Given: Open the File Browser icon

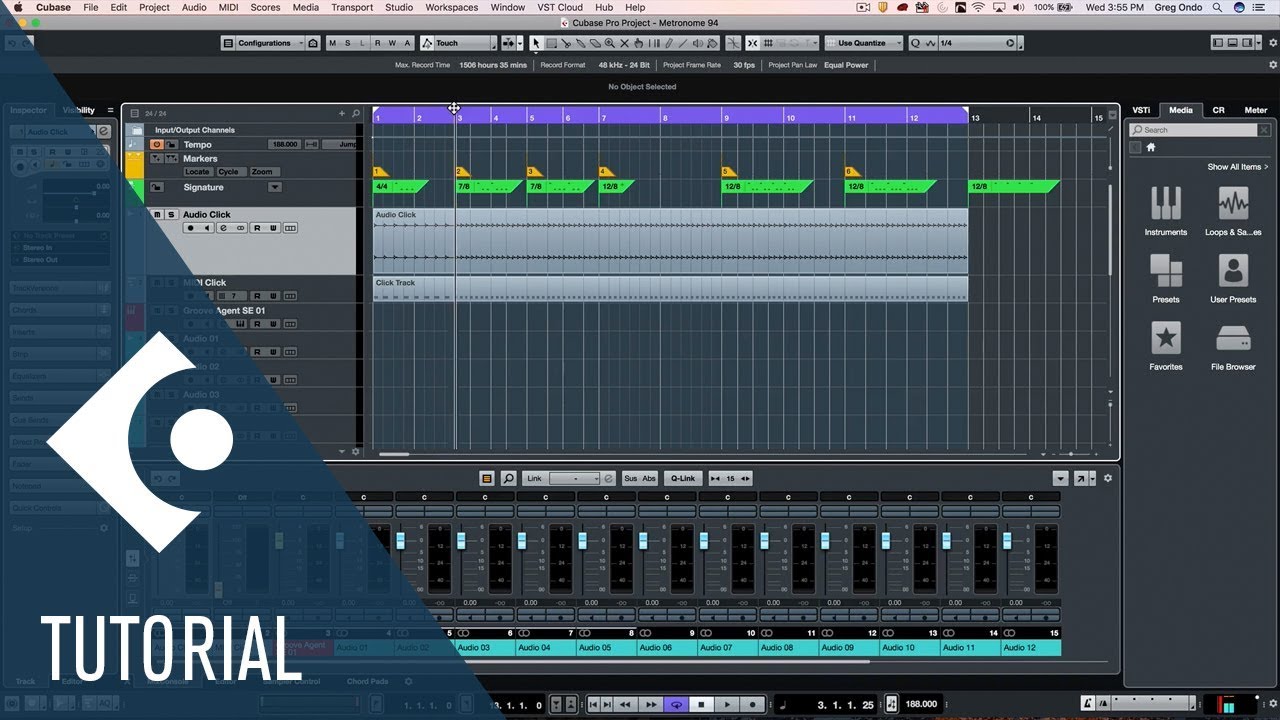Looking at the screenshot, I should pos(1233,338).
